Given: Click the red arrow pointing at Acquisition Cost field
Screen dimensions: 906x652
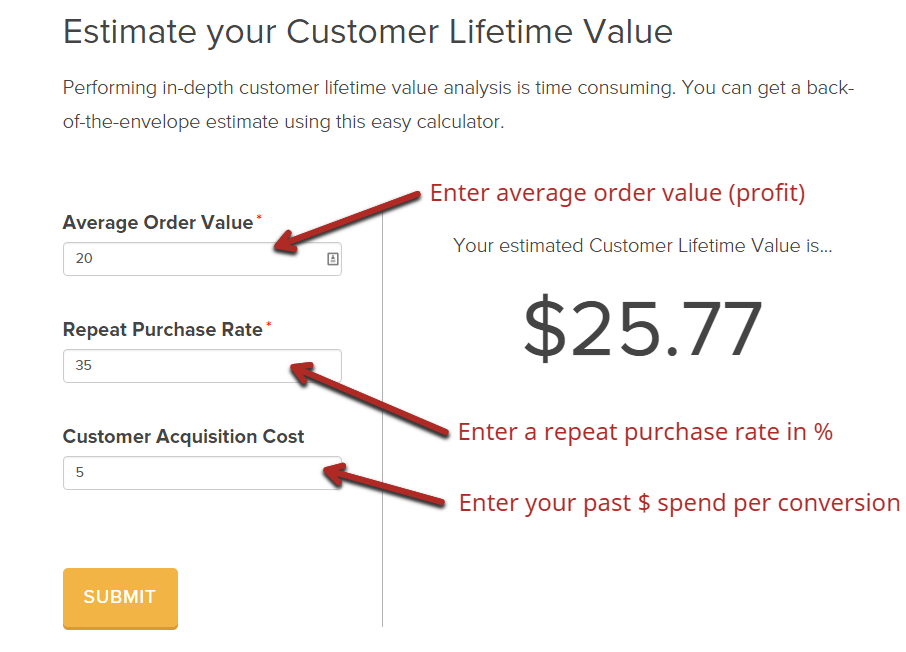Looking at the screenshot, I should 383,484.
